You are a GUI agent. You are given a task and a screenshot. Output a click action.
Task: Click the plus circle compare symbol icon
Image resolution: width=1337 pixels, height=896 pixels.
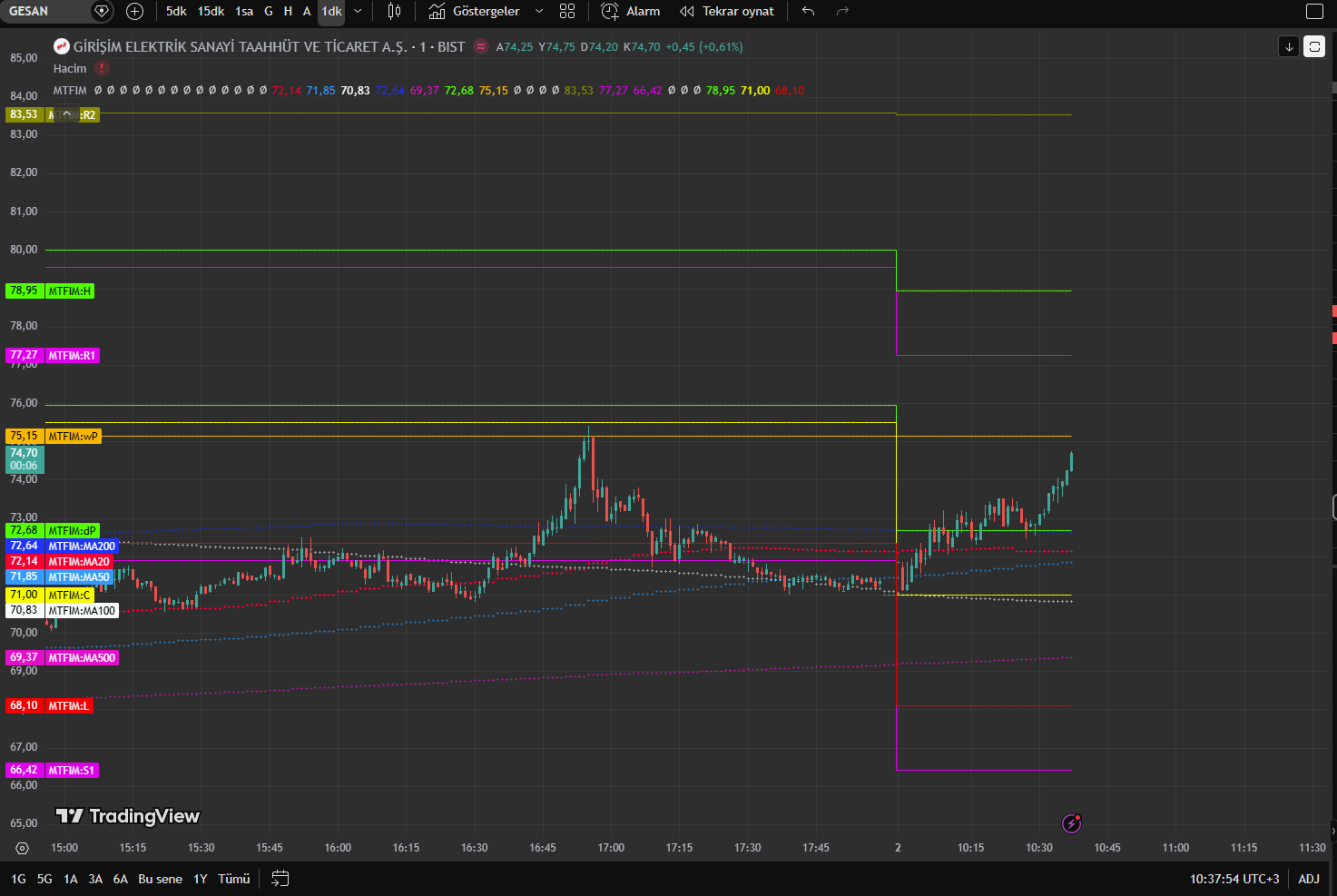pyautogui.click(x=135, y=11)
